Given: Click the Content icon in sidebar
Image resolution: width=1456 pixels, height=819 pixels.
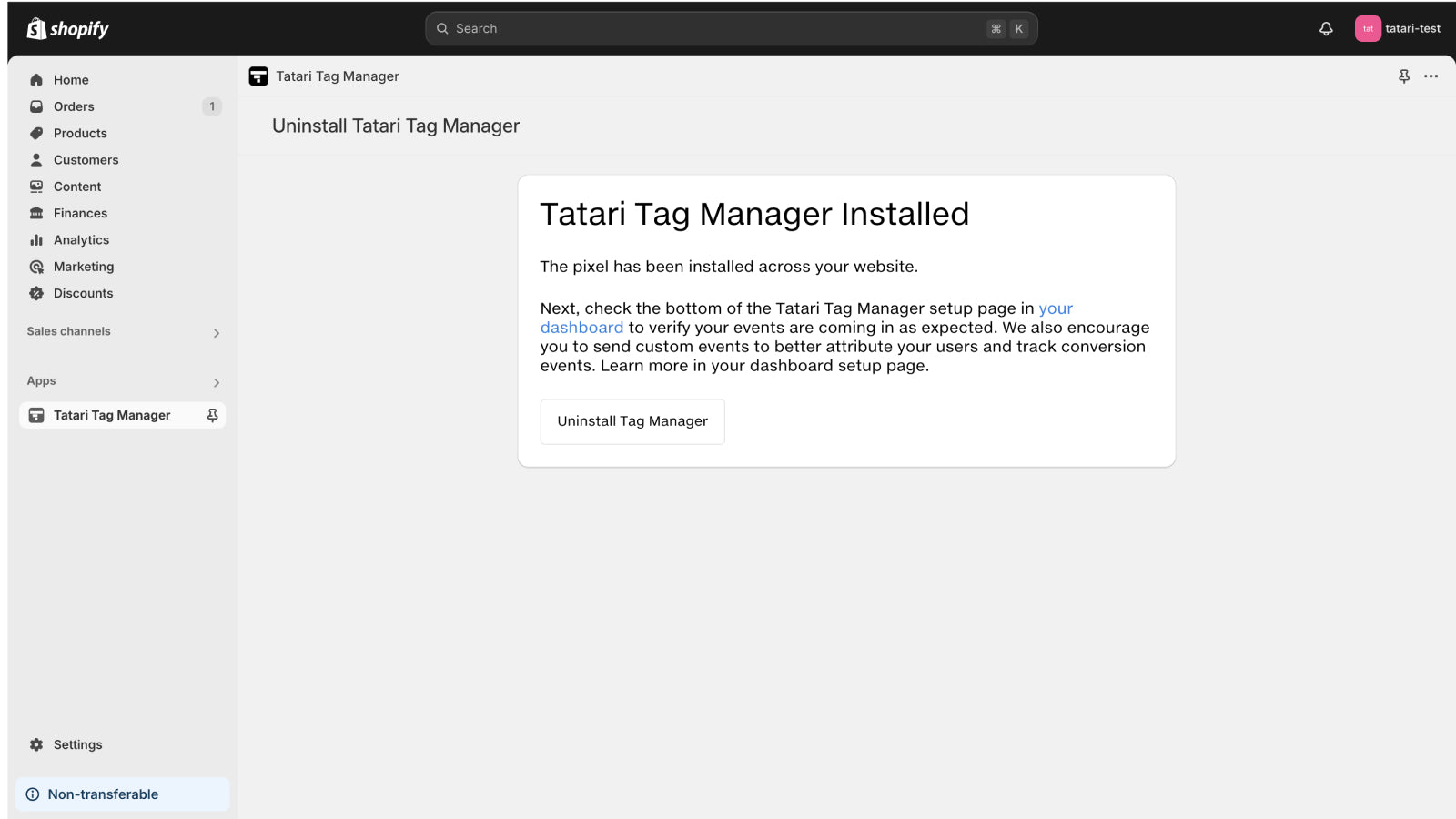Looking at the screenshot, I should pos(36,187).
